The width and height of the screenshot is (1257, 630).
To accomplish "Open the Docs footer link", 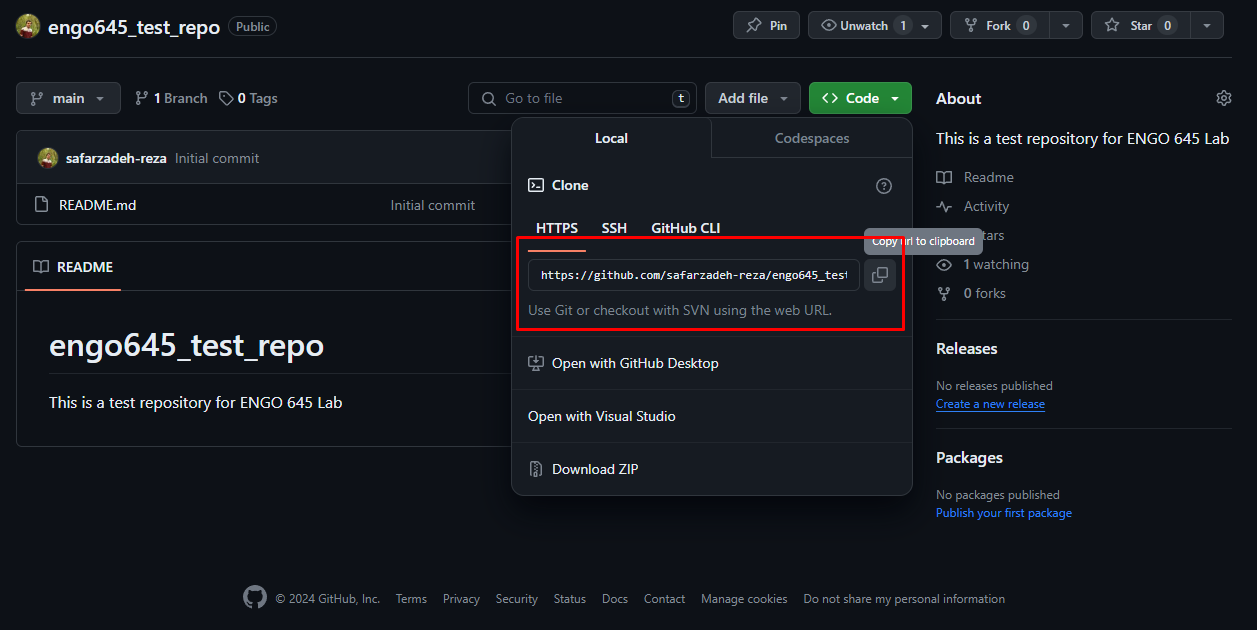I will click(615, 599).
